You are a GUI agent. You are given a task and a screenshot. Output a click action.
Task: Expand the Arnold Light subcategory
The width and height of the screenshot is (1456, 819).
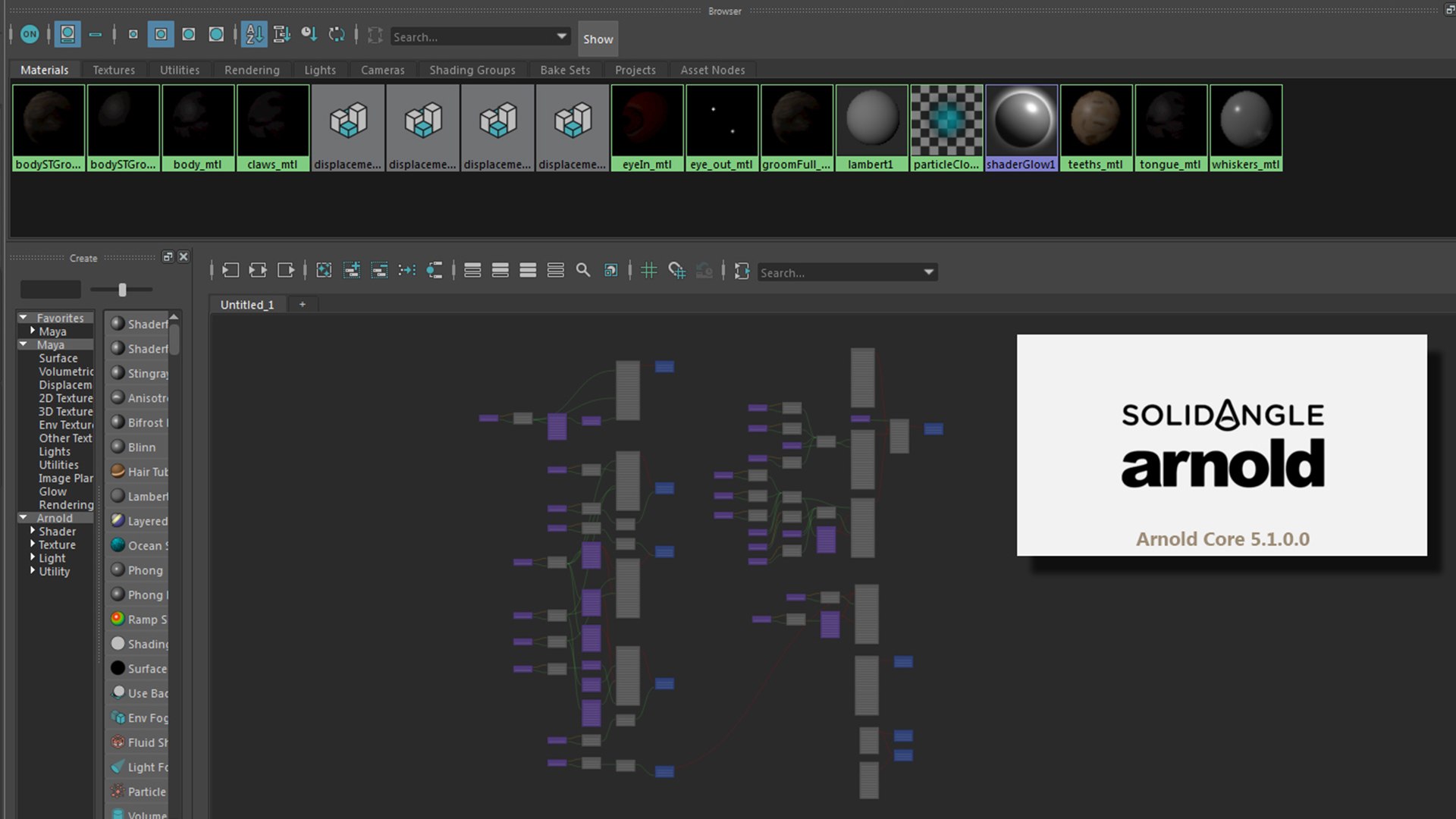pyautogui.click(x=33, y=557)
